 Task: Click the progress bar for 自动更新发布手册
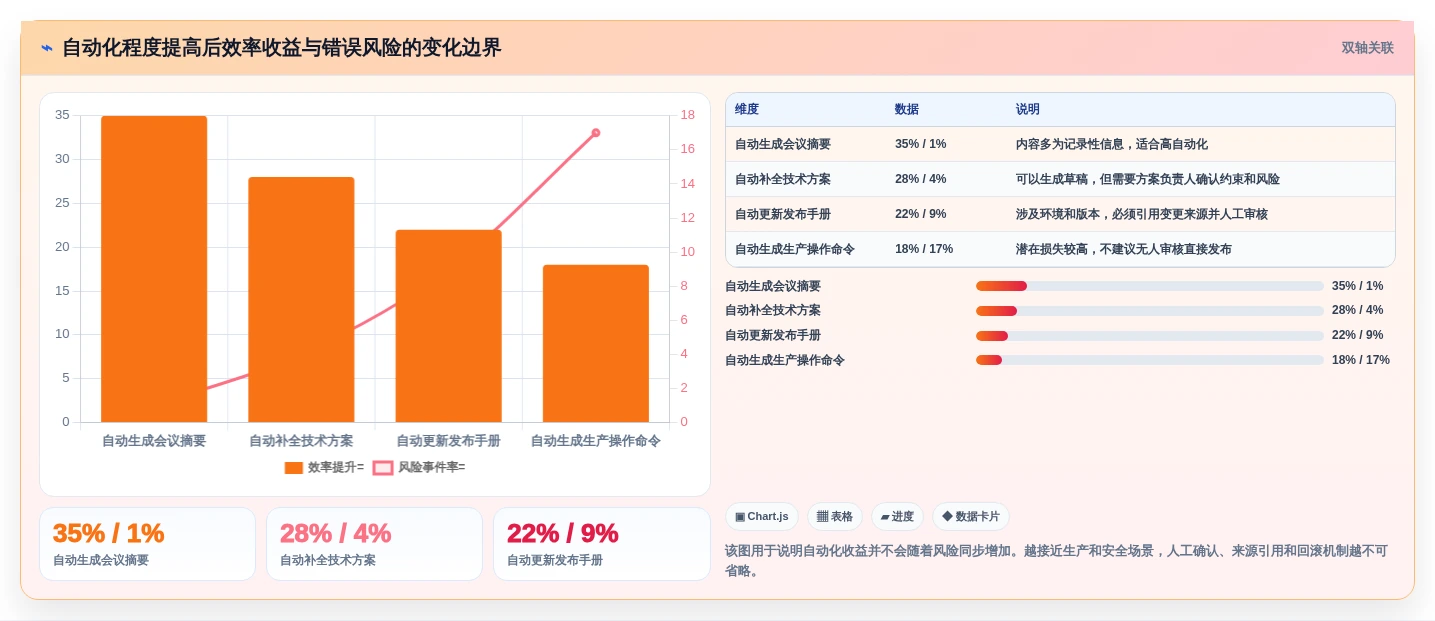1150,336
